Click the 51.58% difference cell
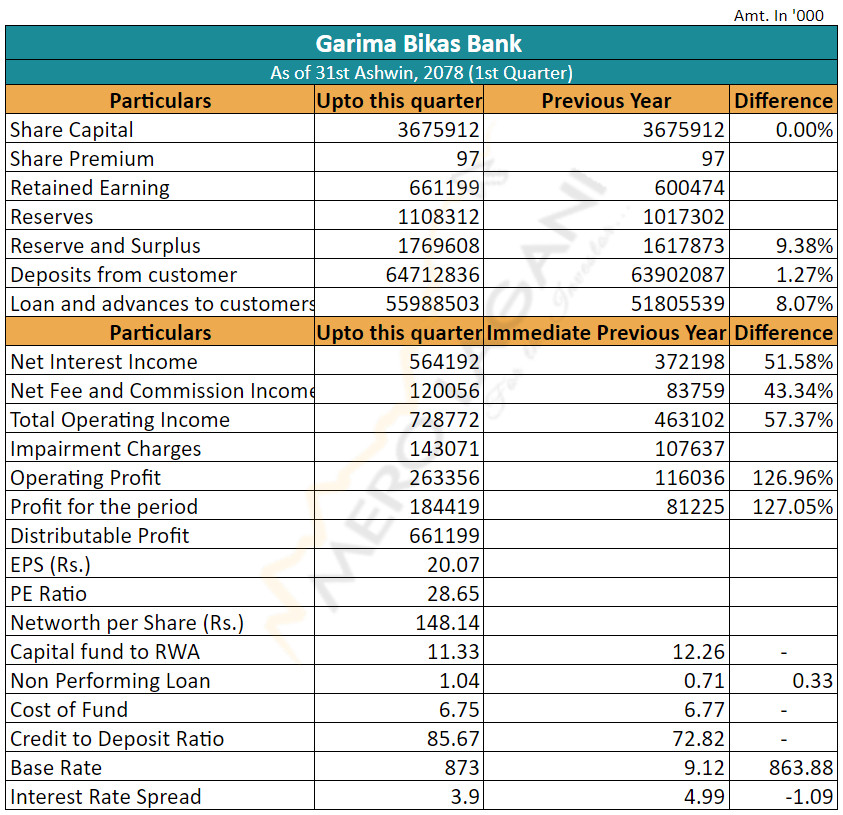 pyautogui.click(x=798, y=362)
